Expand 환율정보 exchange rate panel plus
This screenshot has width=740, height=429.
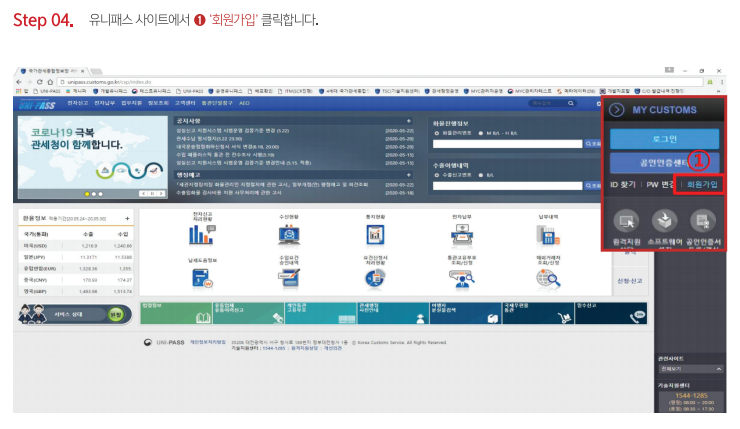127,218
